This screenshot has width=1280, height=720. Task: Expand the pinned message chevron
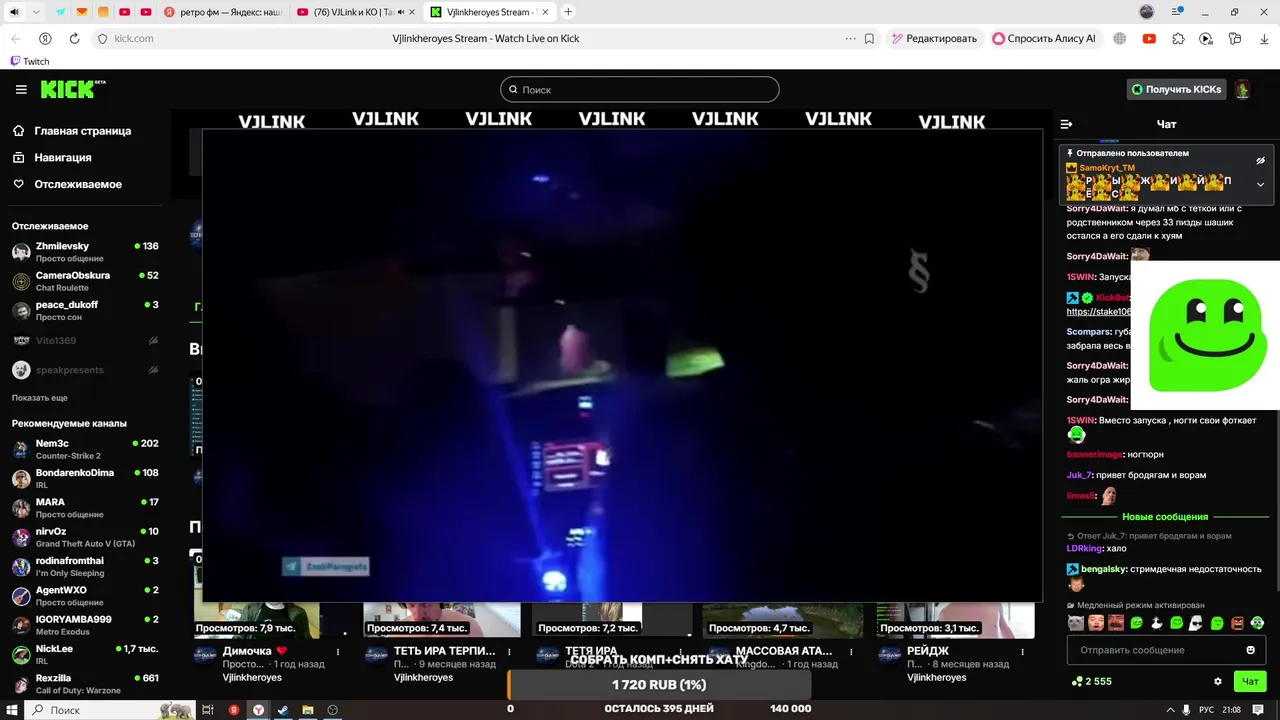pos(1260,184)
